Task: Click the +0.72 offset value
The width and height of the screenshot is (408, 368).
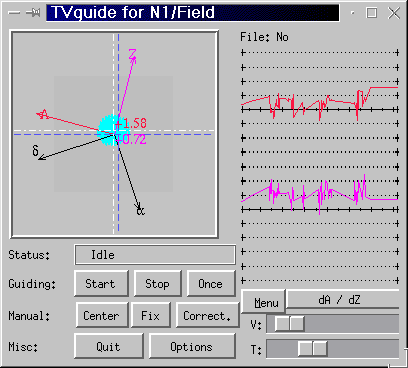Action: point(131,139)
